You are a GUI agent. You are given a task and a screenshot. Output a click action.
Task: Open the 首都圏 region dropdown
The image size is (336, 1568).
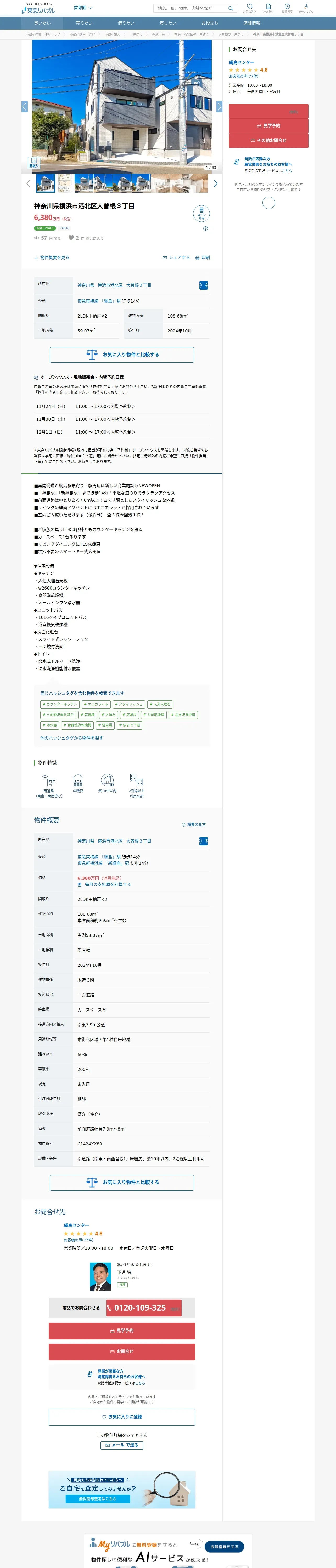point(83,8)
